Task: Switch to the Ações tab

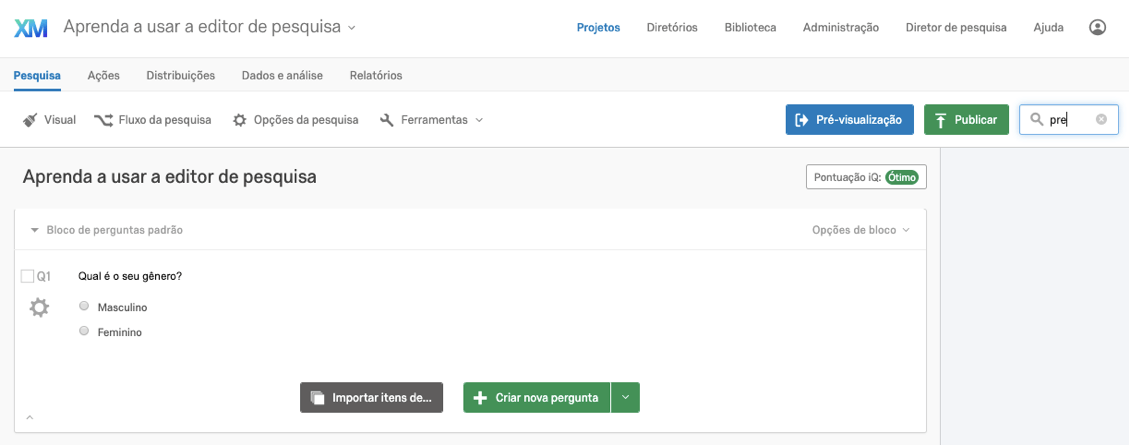Action: coord(104,76)
